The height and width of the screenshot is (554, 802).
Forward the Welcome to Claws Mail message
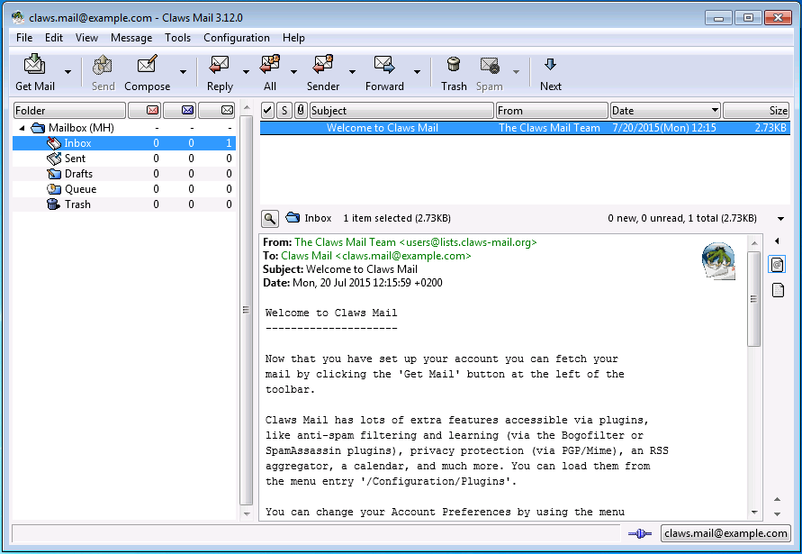(384, 73)
